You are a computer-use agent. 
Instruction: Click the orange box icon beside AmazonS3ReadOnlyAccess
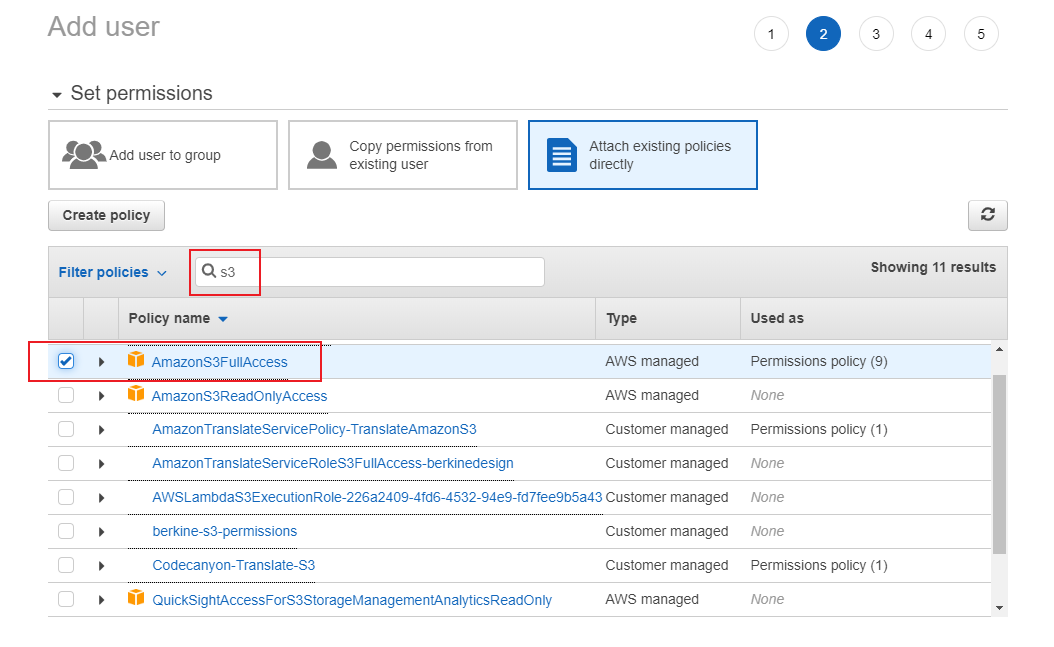click(x=136, y=394)
